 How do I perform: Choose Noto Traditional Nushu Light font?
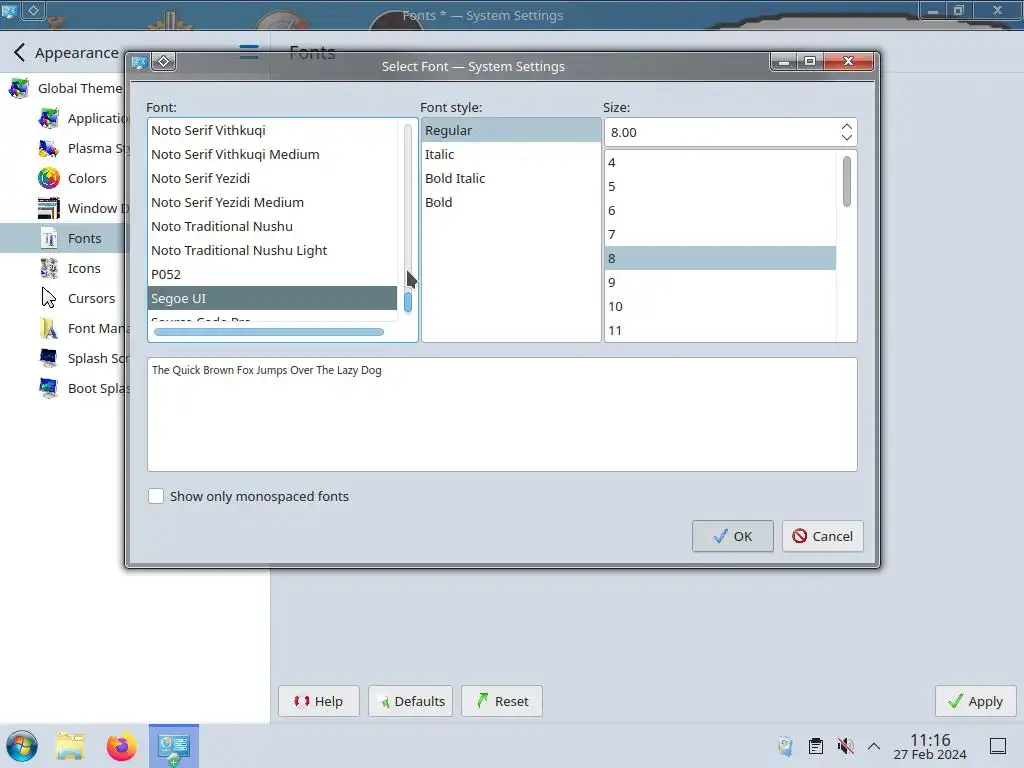click(272, 250)
